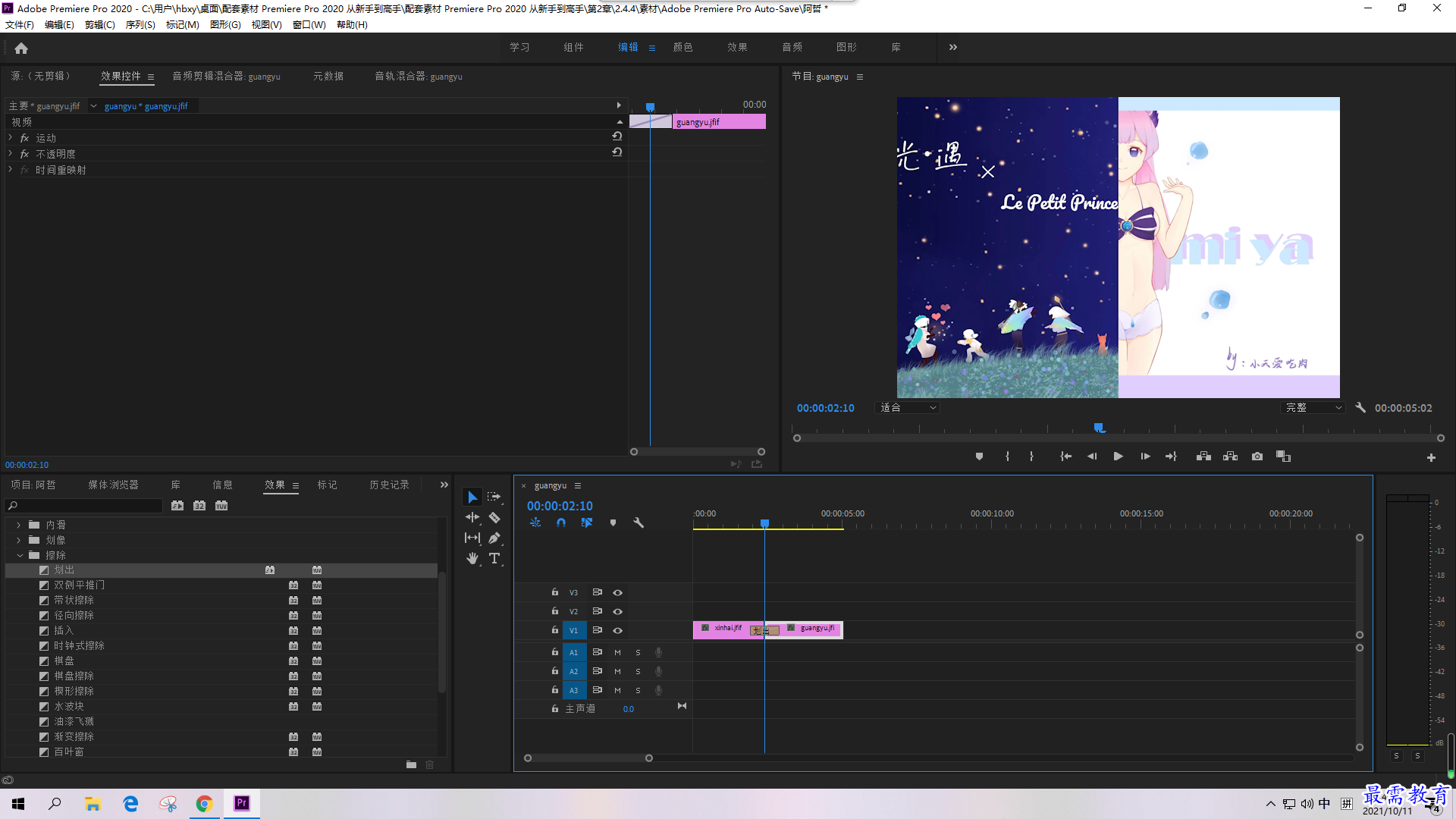Select the 百叶窗 transition
This screenshot has height=819, width=1456.
[69, 752]
